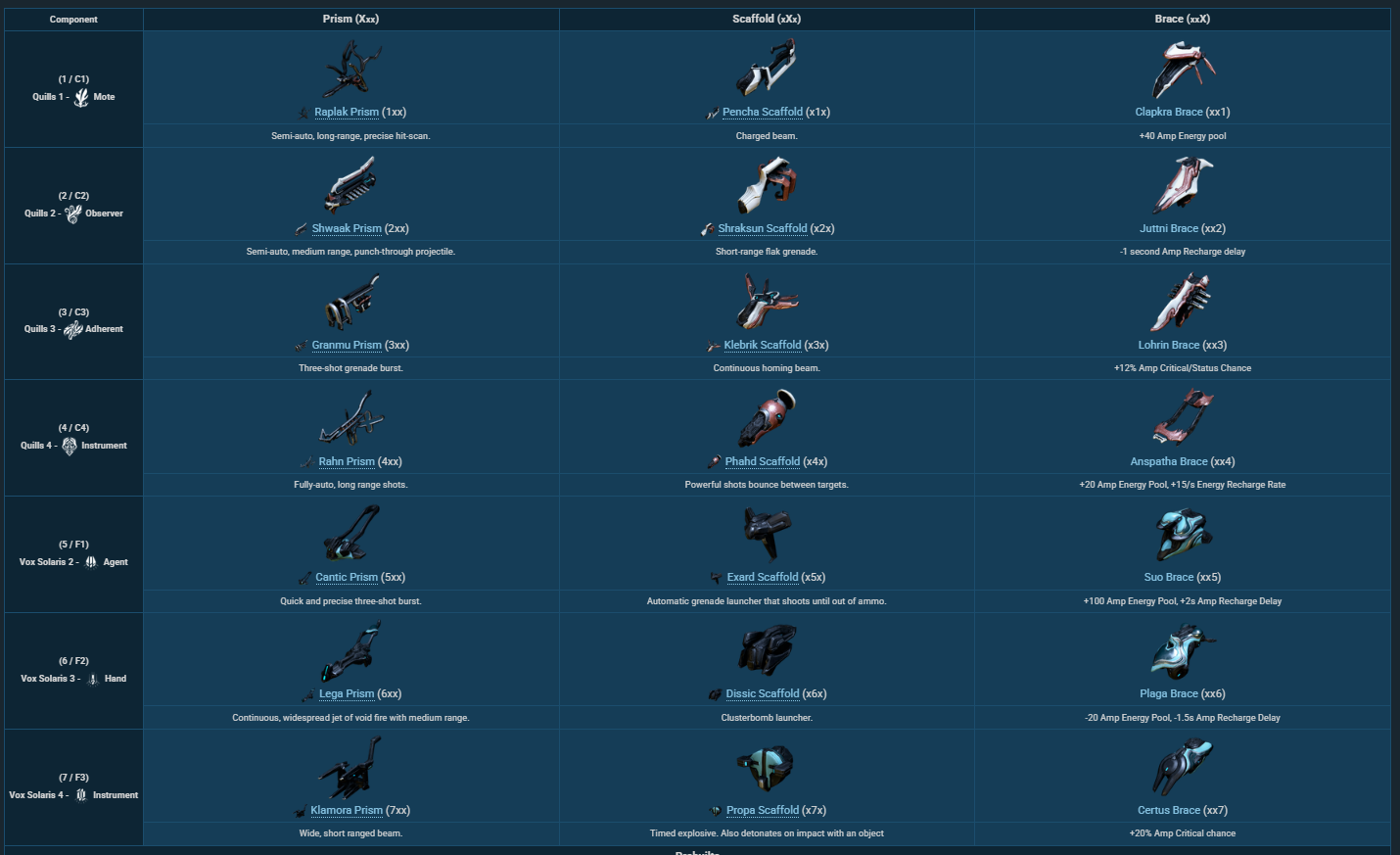Click the Raplak Prism large image
Image resolution: width=1400 pixels, height=855 pixels.
tap(351, 69)
